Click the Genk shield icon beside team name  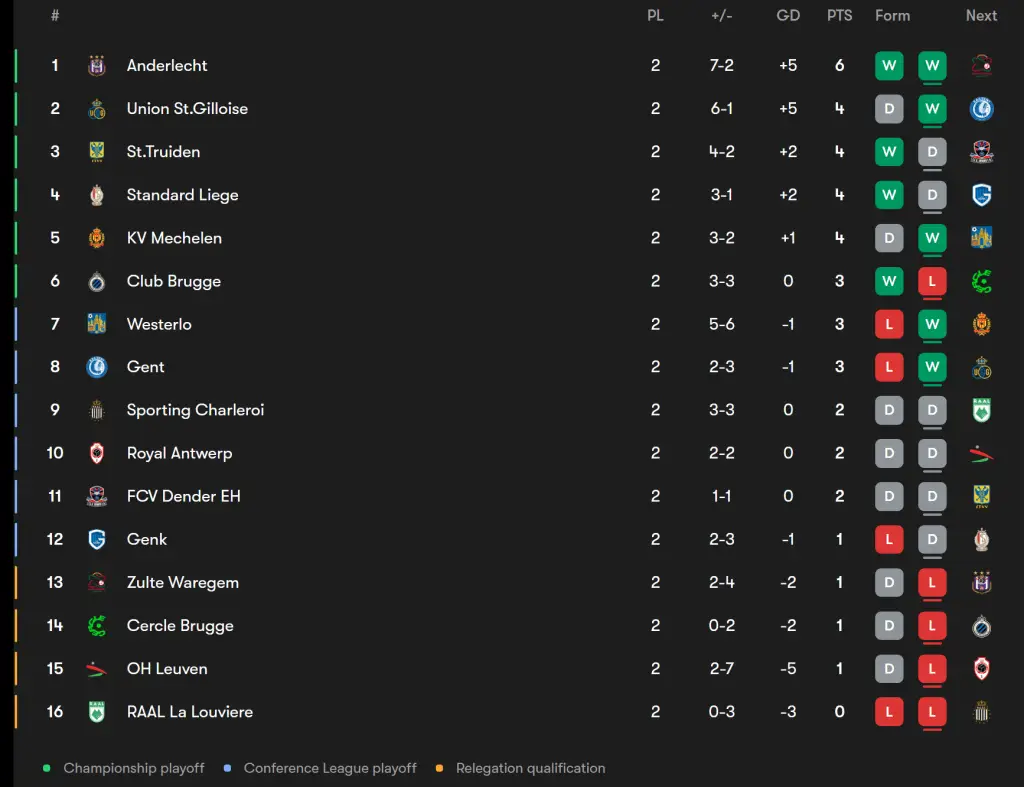point(97,539)
